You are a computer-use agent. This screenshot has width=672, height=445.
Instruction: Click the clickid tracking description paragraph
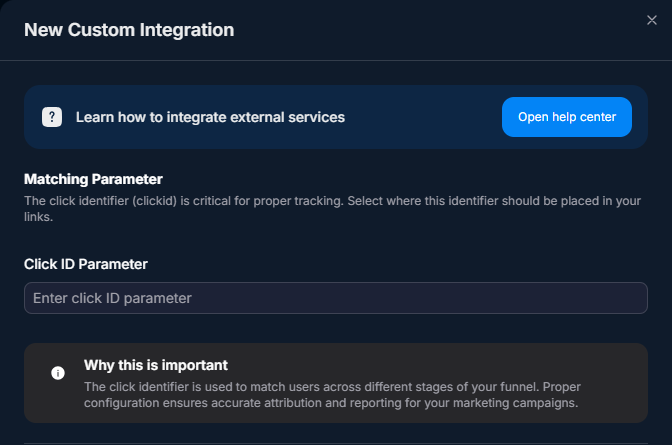pyautogui.click(x=333, y=209)
